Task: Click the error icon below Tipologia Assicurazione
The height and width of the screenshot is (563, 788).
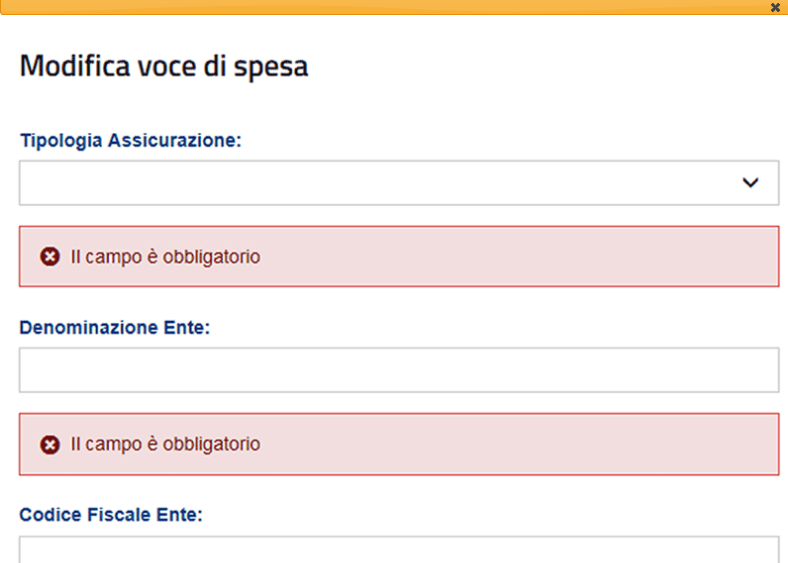Action: 50,257
